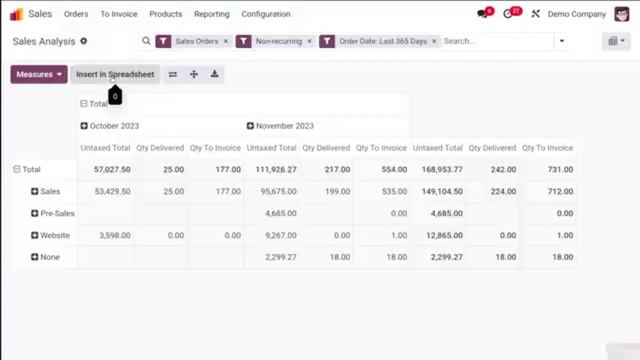
Task: Remove the Order Date filter
Action: point(434,41)
